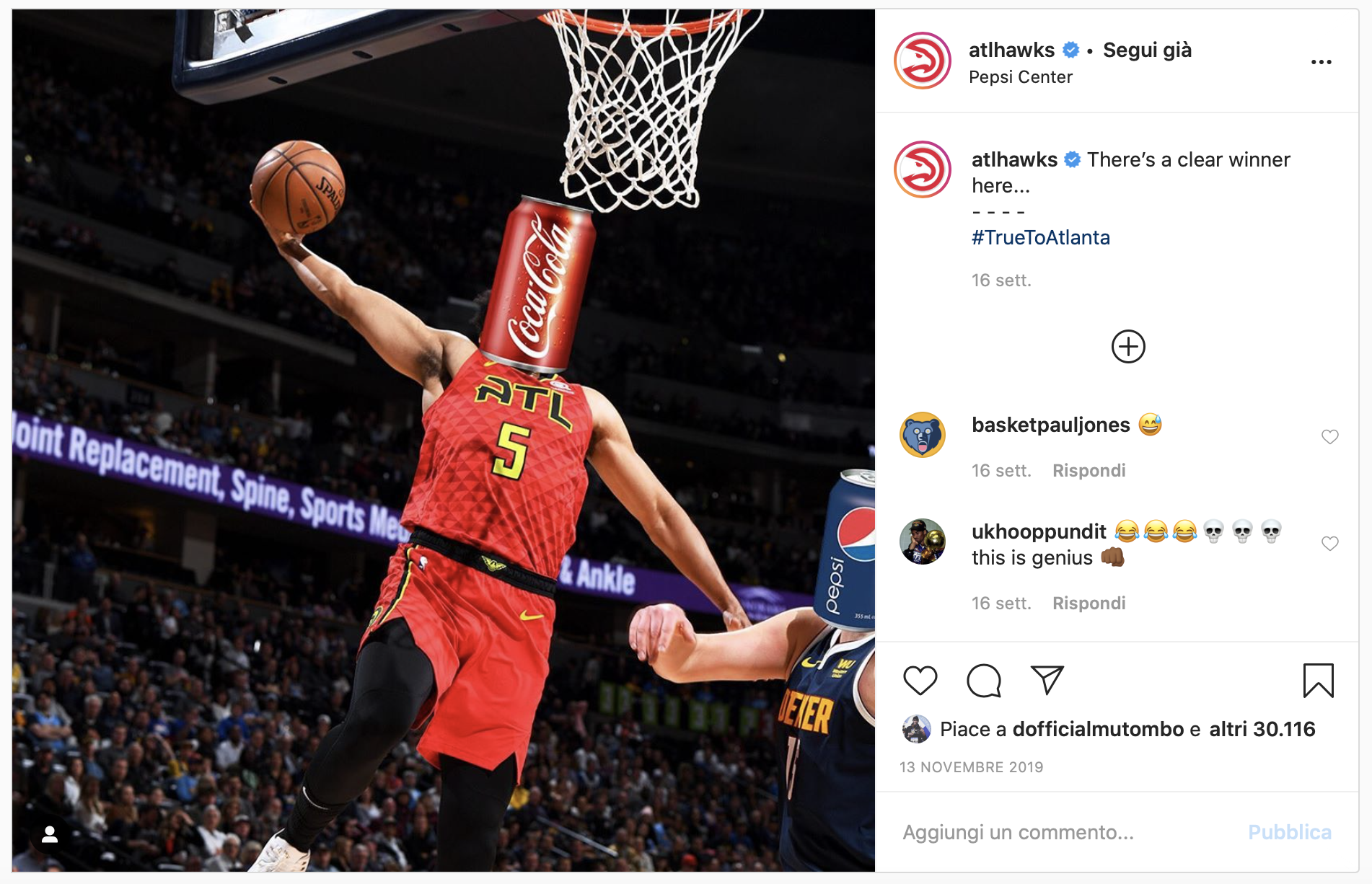The width and height of the screenshot is (1372, 884).
Task: Reply to ukhooppundit with Rispondi
Action: coord(1089,603)
